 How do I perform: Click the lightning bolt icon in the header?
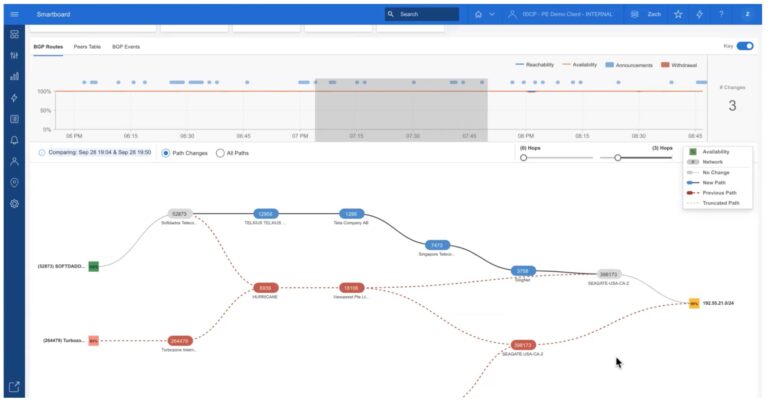(x=699, y=14)
